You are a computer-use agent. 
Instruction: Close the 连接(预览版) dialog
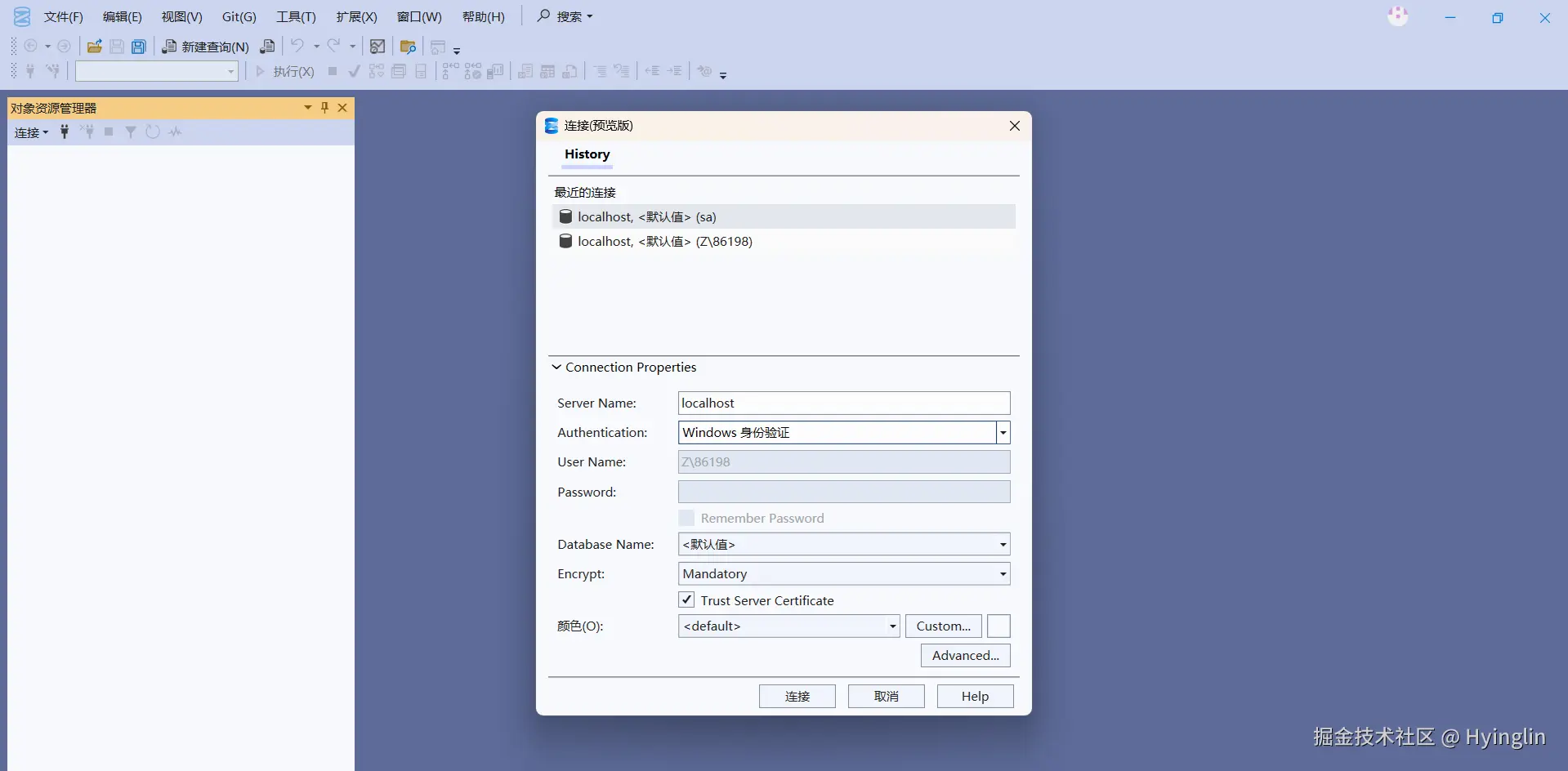[1014, 126]
